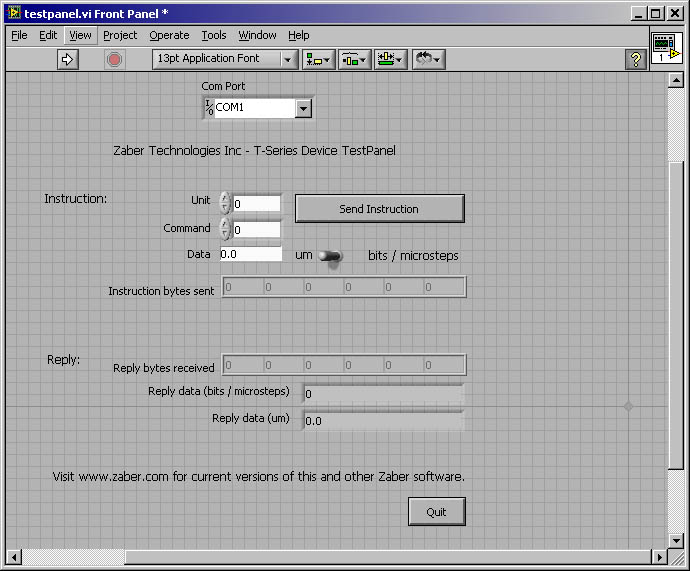Click the Data value input field
The image size is (690, 571).
point(251,254)
